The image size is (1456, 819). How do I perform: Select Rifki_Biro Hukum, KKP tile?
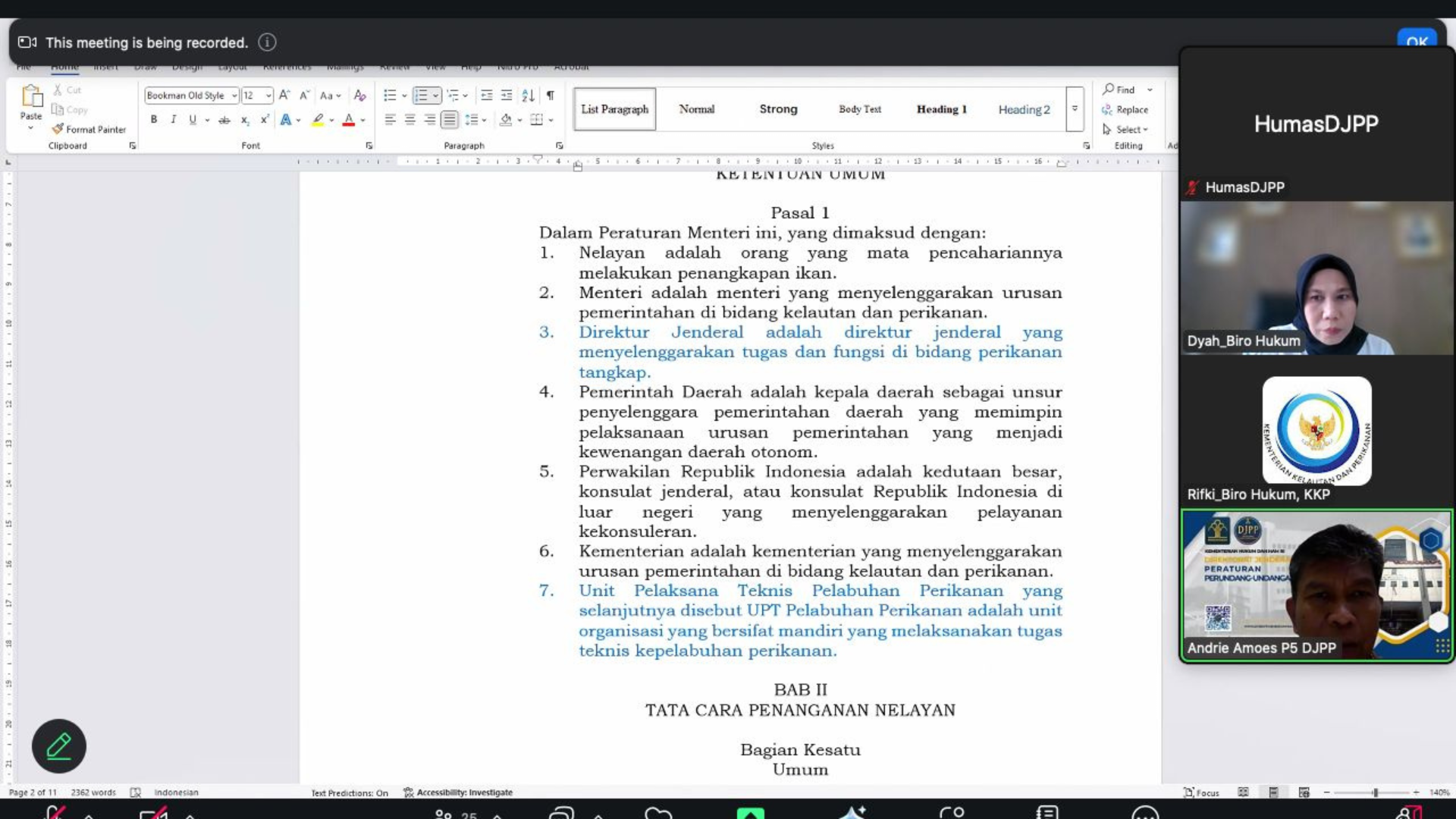pyautogui.click(x=1316, y=431)
